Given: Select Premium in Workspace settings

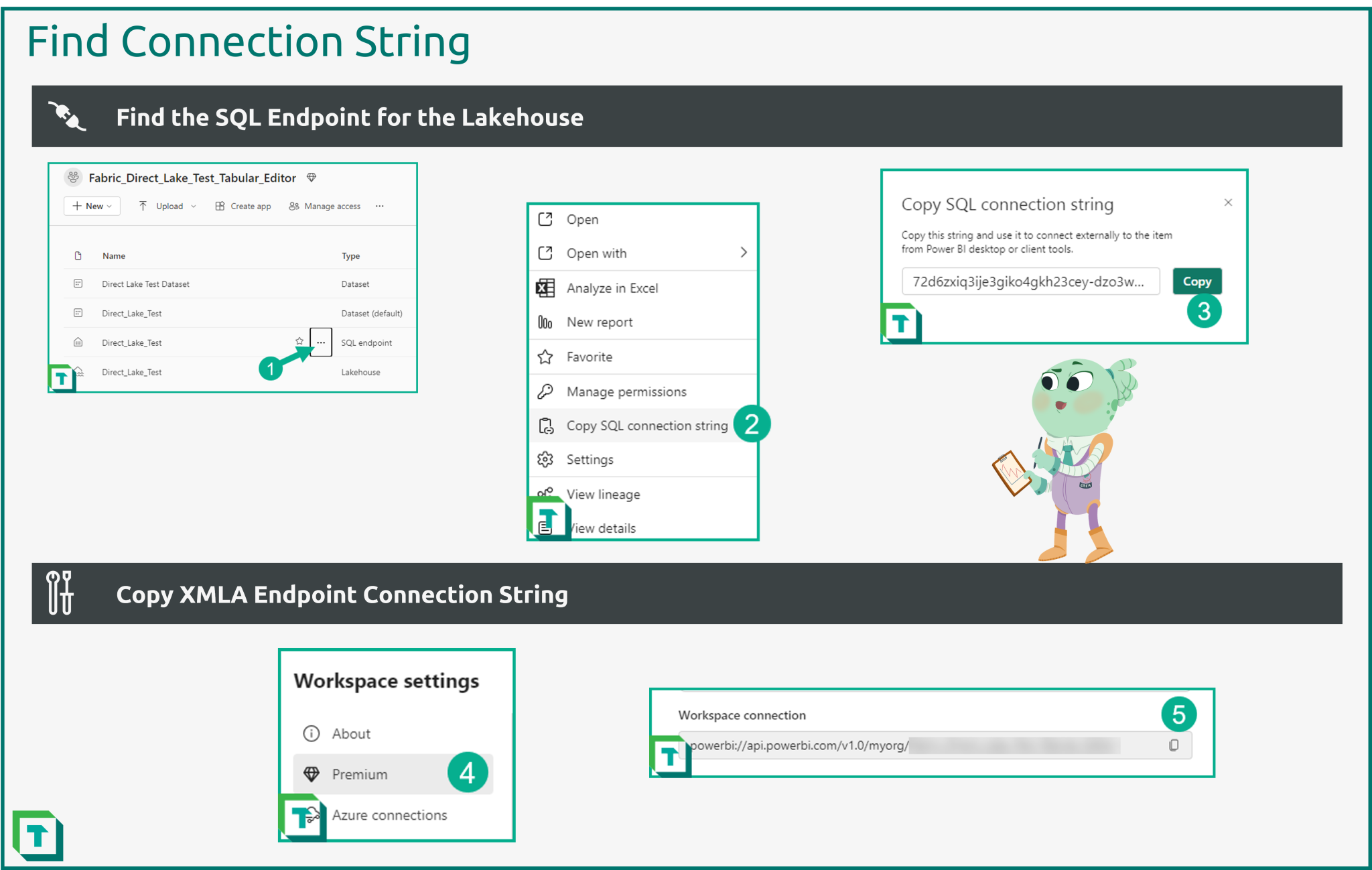Looking at the screenshot, I should [360, 774].
